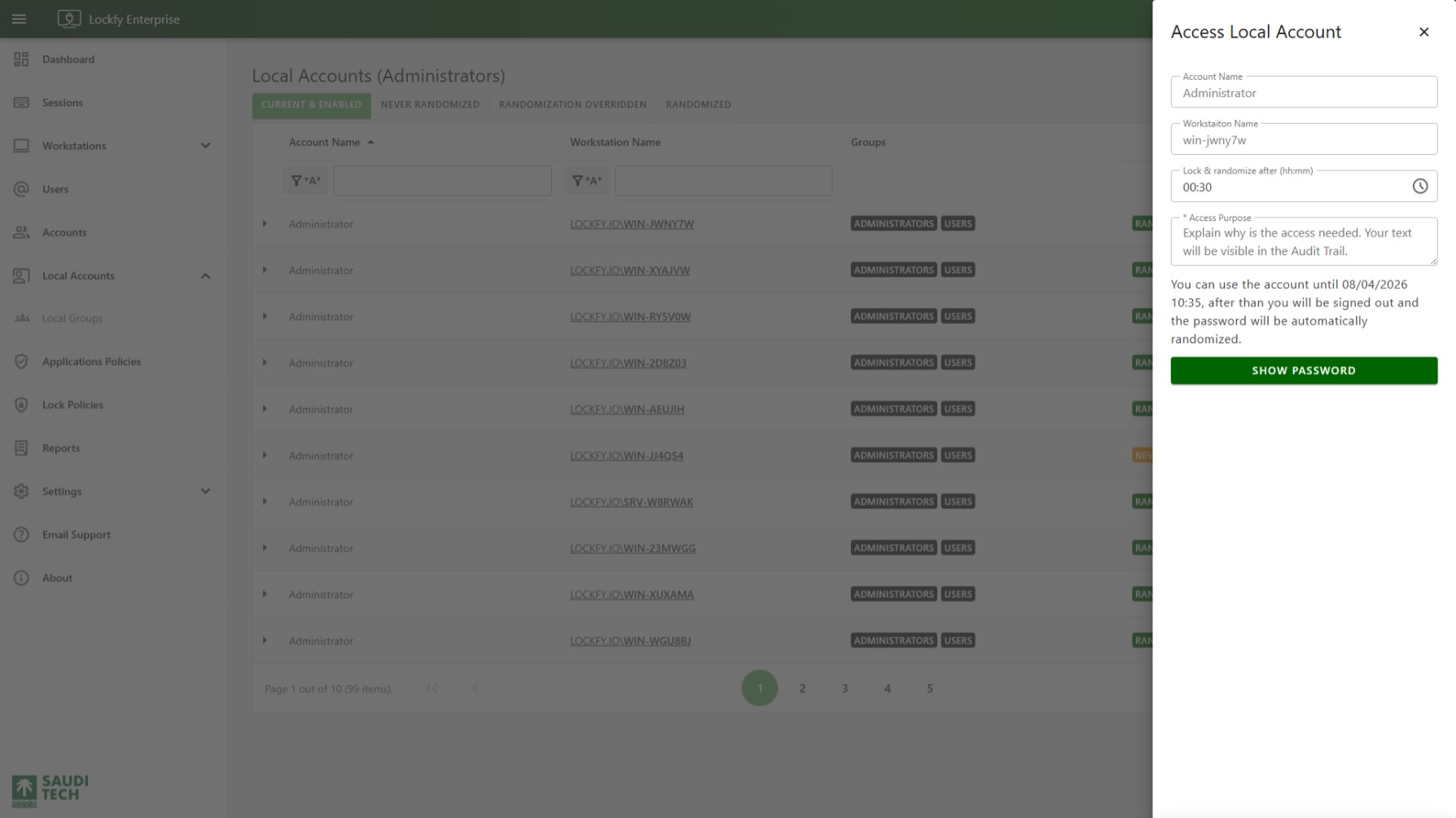Screen dimensions: 1456x818
Task: Expand the WIN-JWNY7W account row
Action: coord(265,223)
